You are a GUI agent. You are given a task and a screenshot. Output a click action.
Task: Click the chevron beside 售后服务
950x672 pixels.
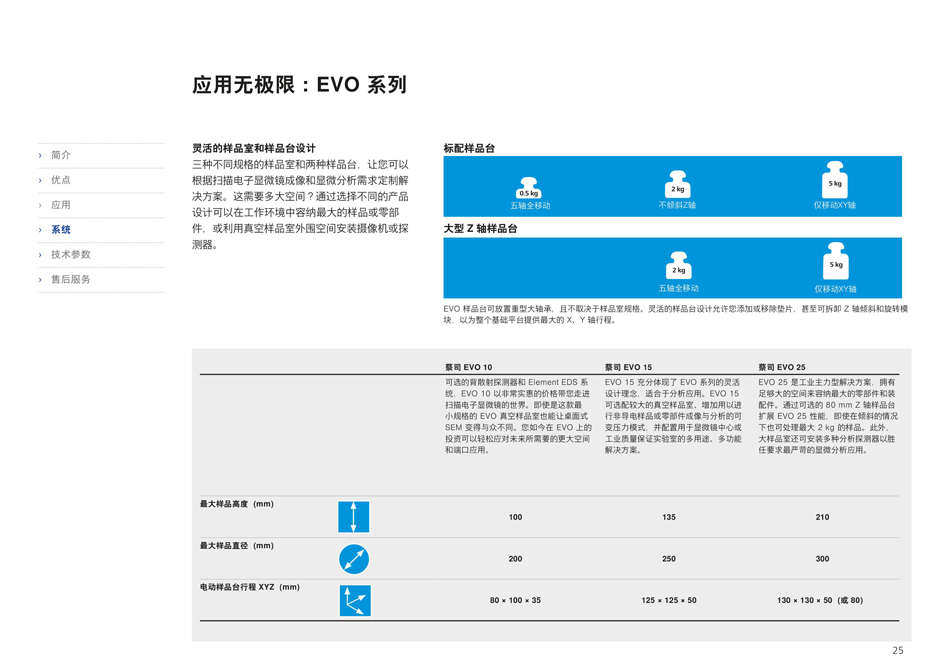40,280
